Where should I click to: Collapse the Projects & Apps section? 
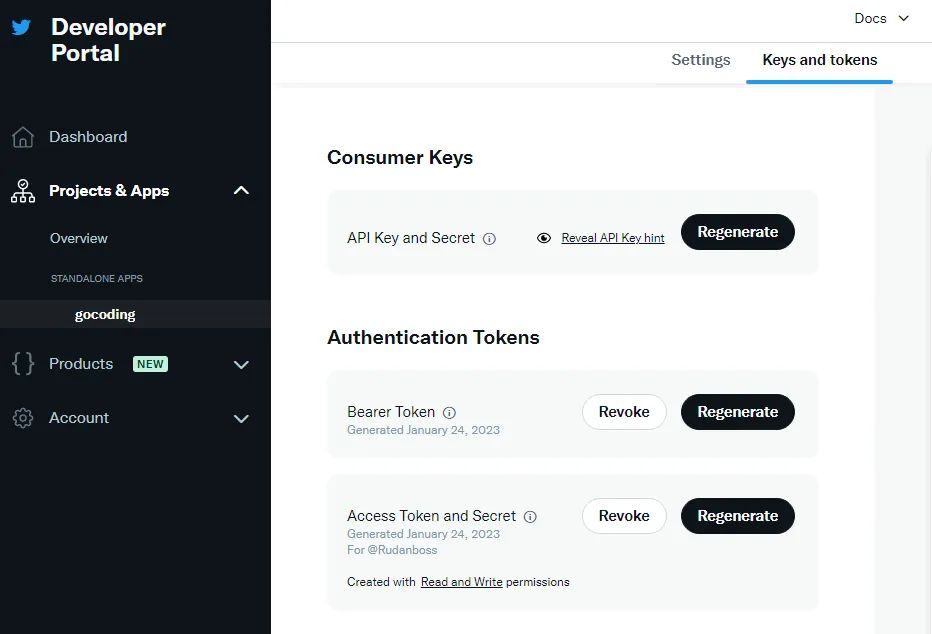pyautogui.click(x=241, y=191)
